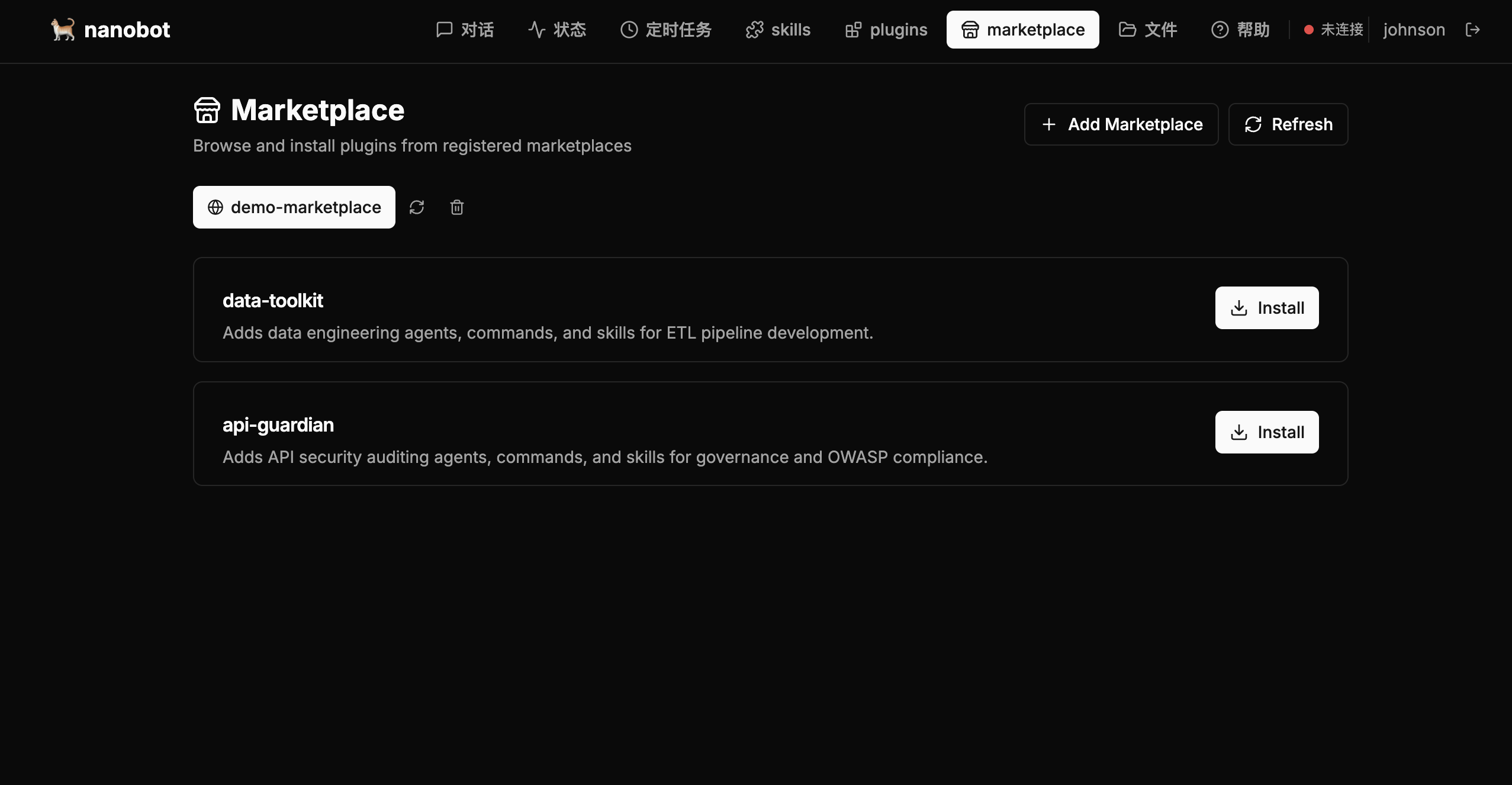Open the 文件 files tab
The height and width of the screenshot is (785, 1512).
pos(1147,30)
